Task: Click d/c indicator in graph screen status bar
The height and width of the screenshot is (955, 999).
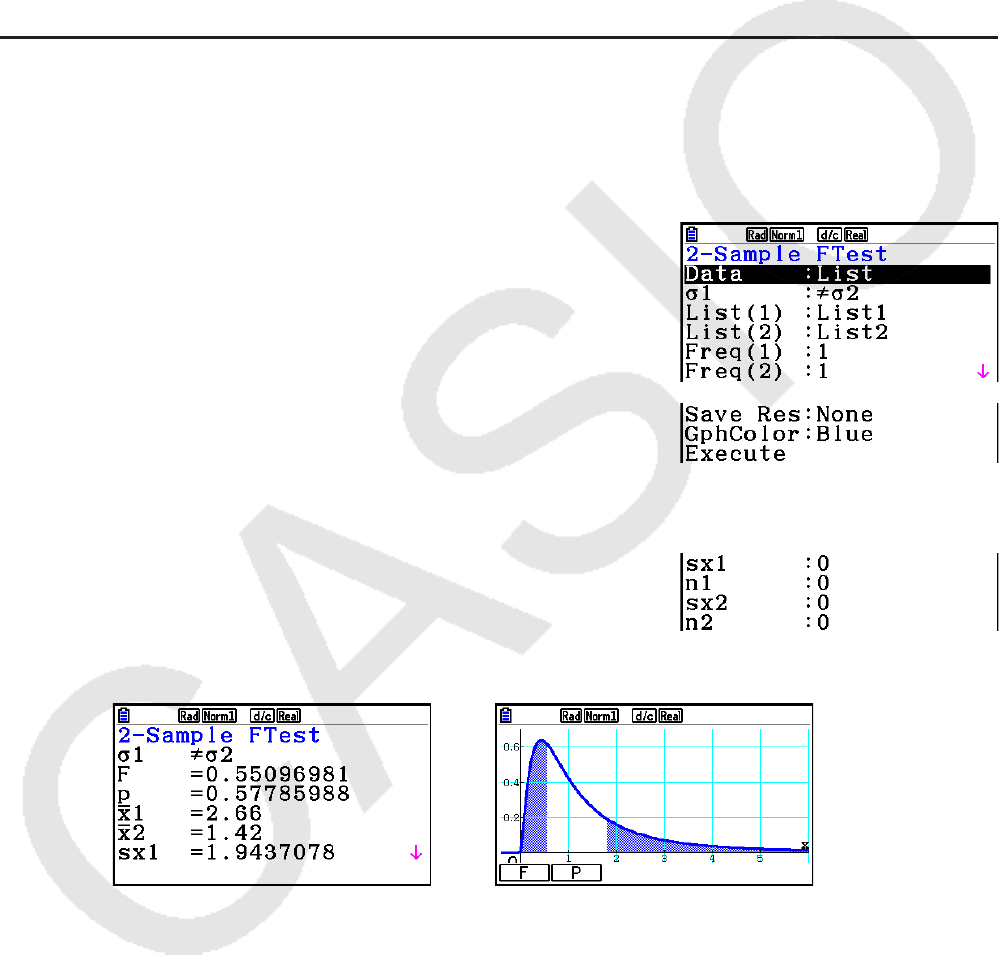Action: tap(643, 716)
